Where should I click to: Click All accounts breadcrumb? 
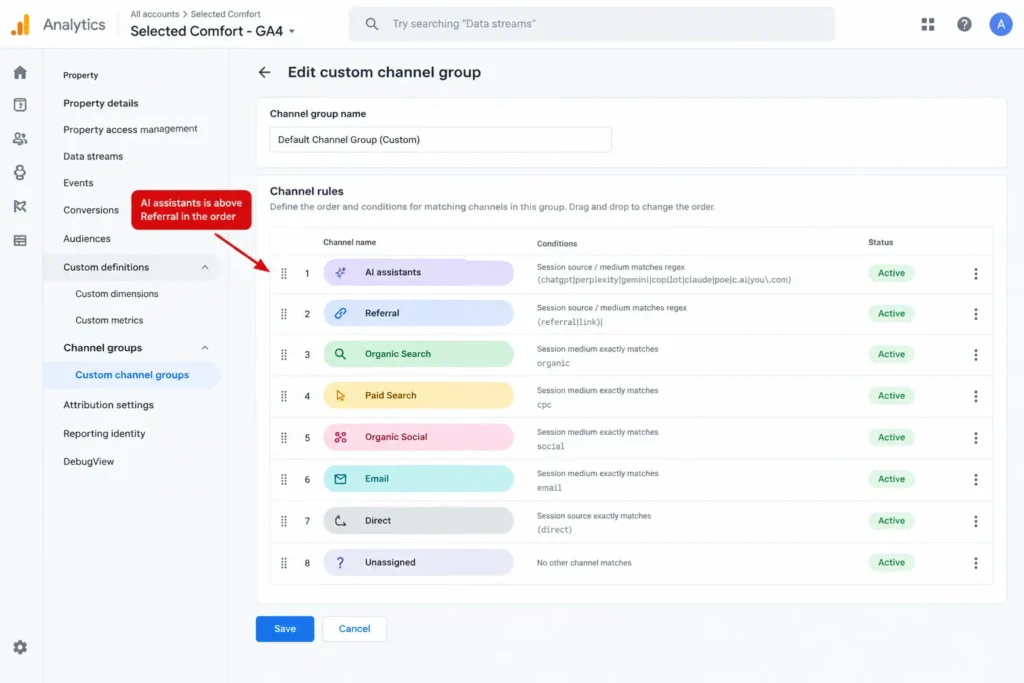pos(155,14)
